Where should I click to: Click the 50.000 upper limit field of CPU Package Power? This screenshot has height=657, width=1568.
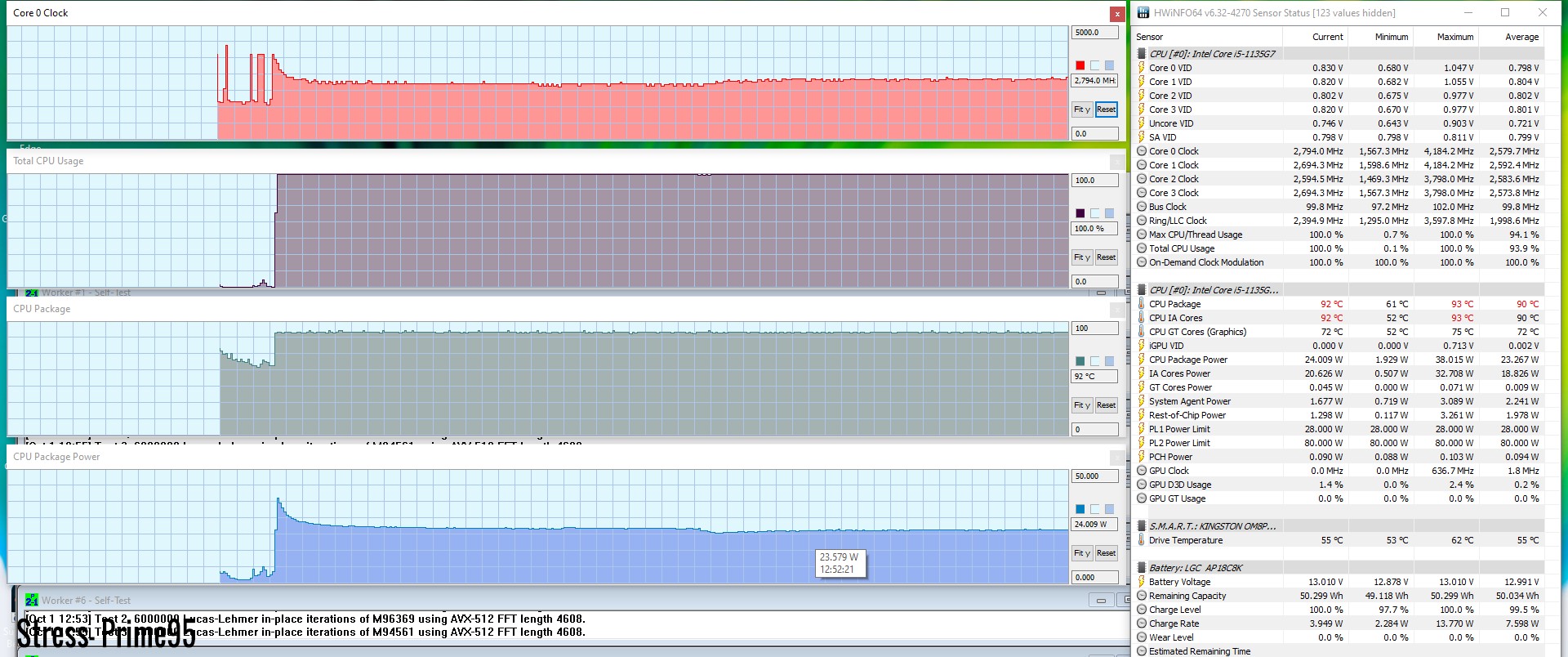click(1094, 476)
